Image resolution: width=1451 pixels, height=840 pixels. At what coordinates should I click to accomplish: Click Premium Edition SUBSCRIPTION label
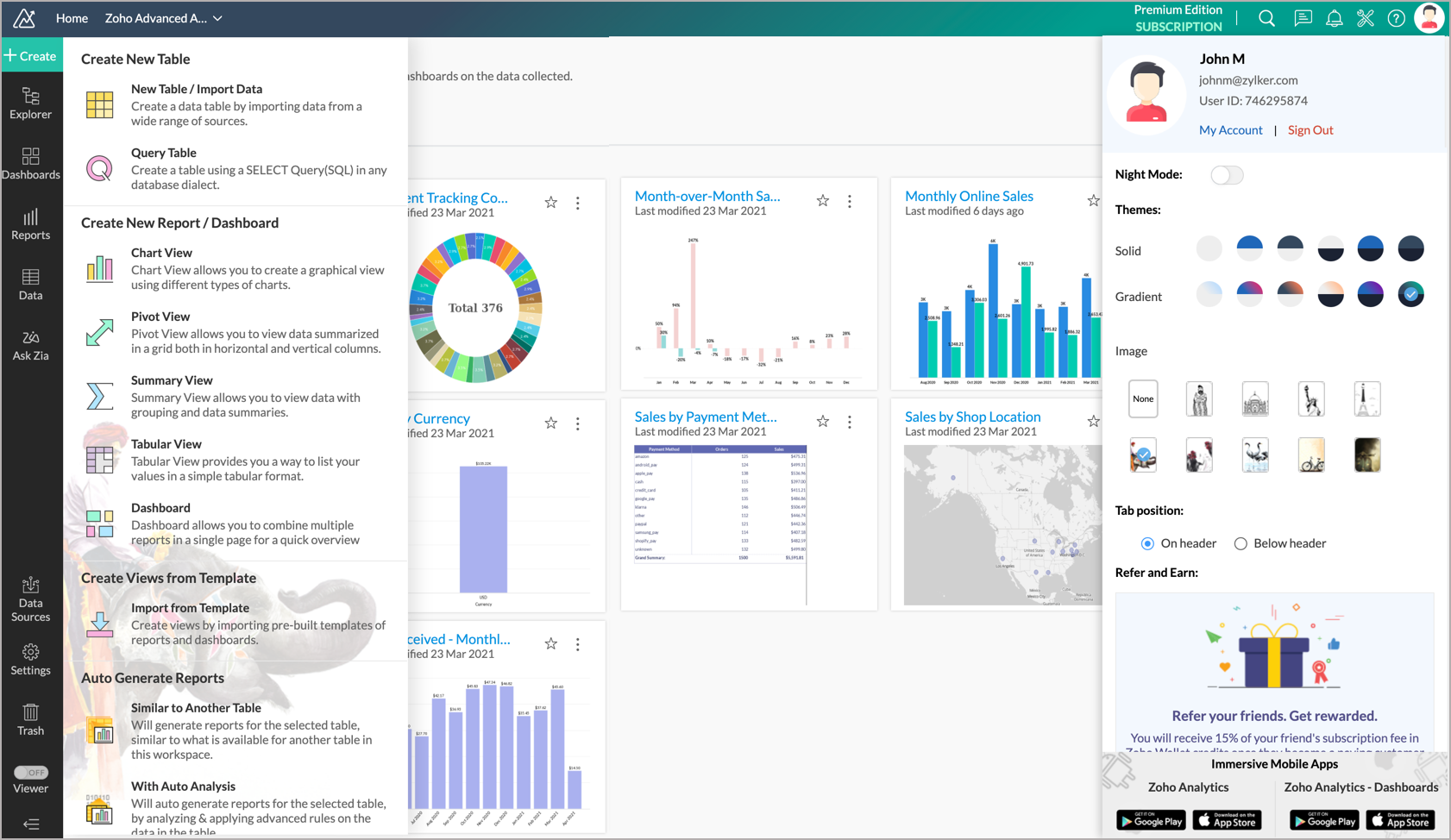pyautogui.click(x=1178, y=18)
